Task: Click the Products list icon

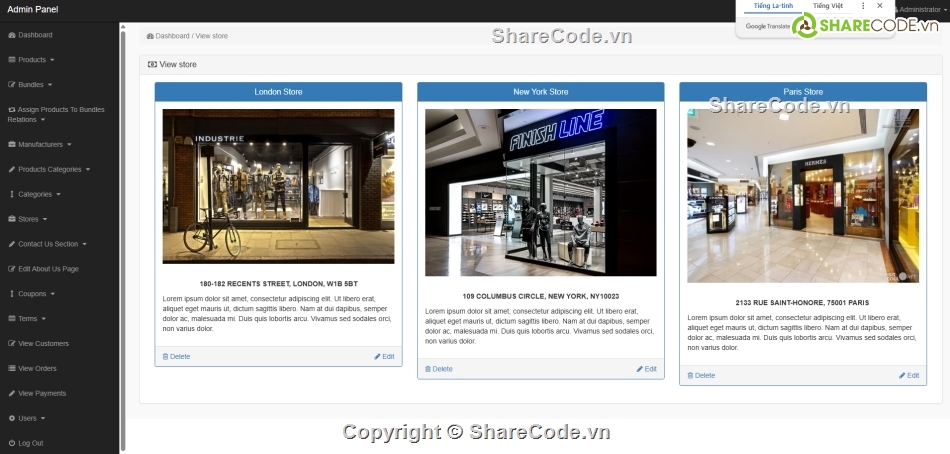Action: 12,60
